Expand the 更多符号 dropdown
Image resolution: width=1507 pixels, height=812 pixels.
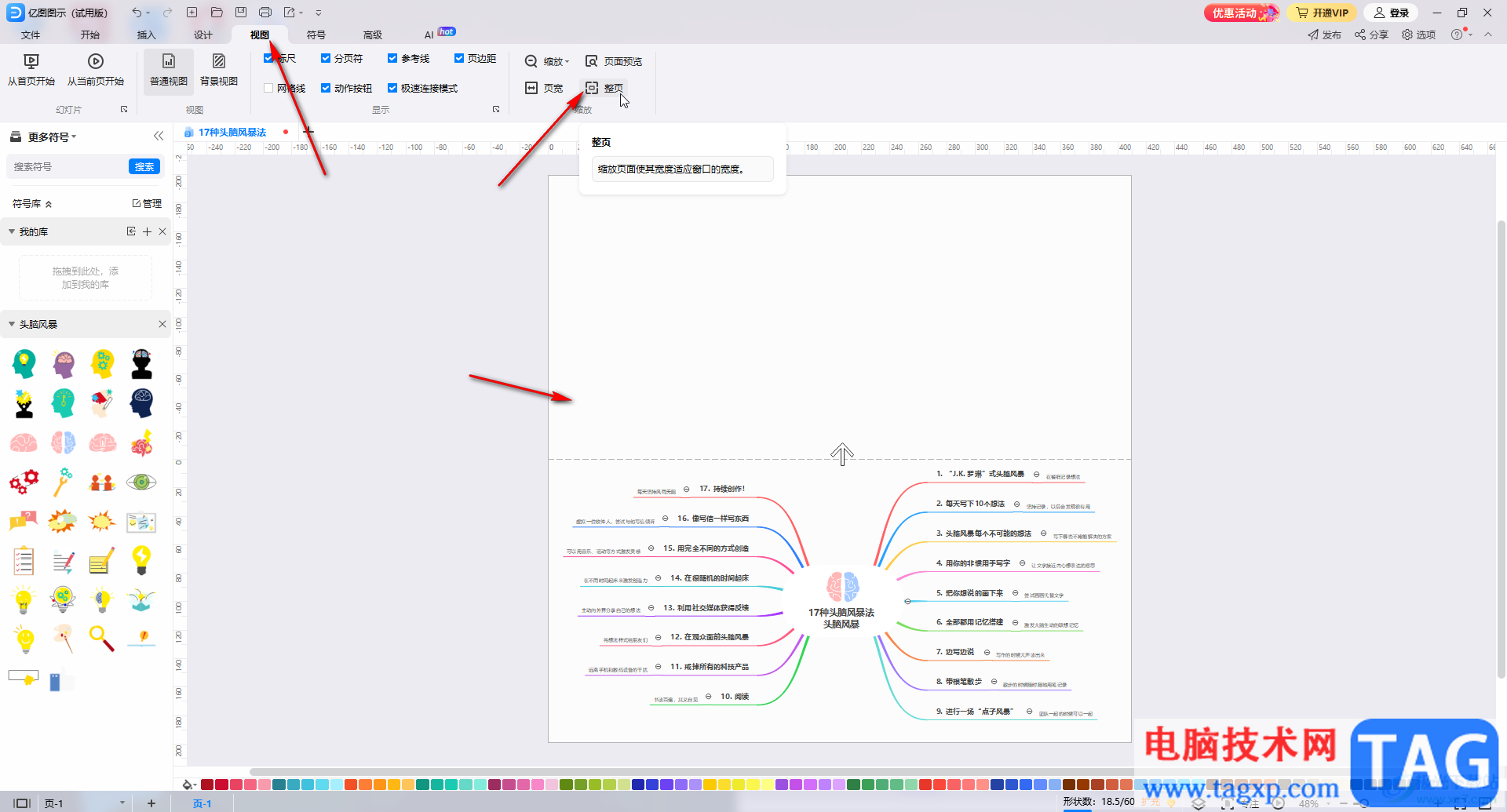point(53,137)
